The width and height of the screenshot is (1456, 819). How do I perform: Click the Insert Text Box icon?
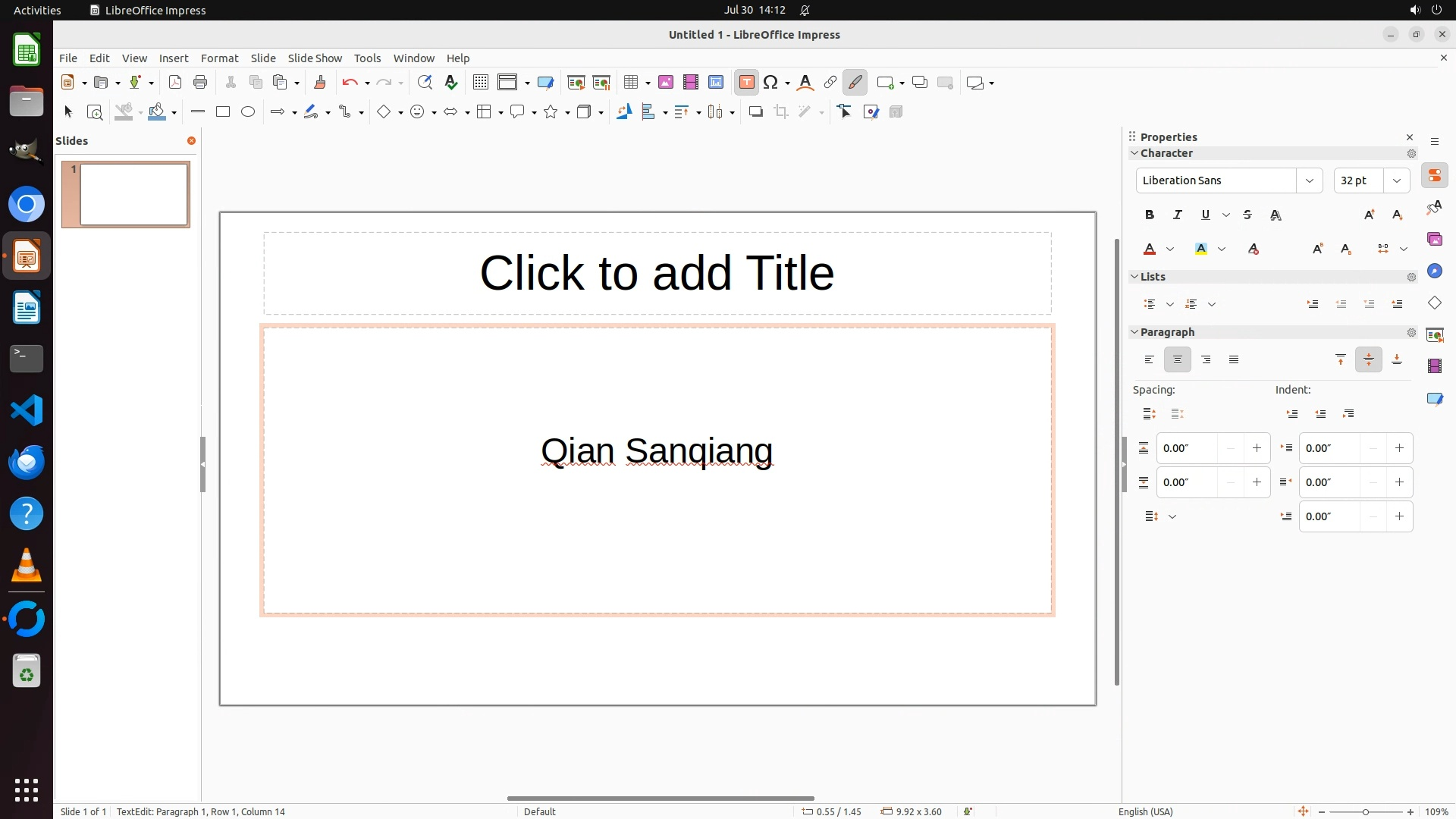tap(746, 83)
